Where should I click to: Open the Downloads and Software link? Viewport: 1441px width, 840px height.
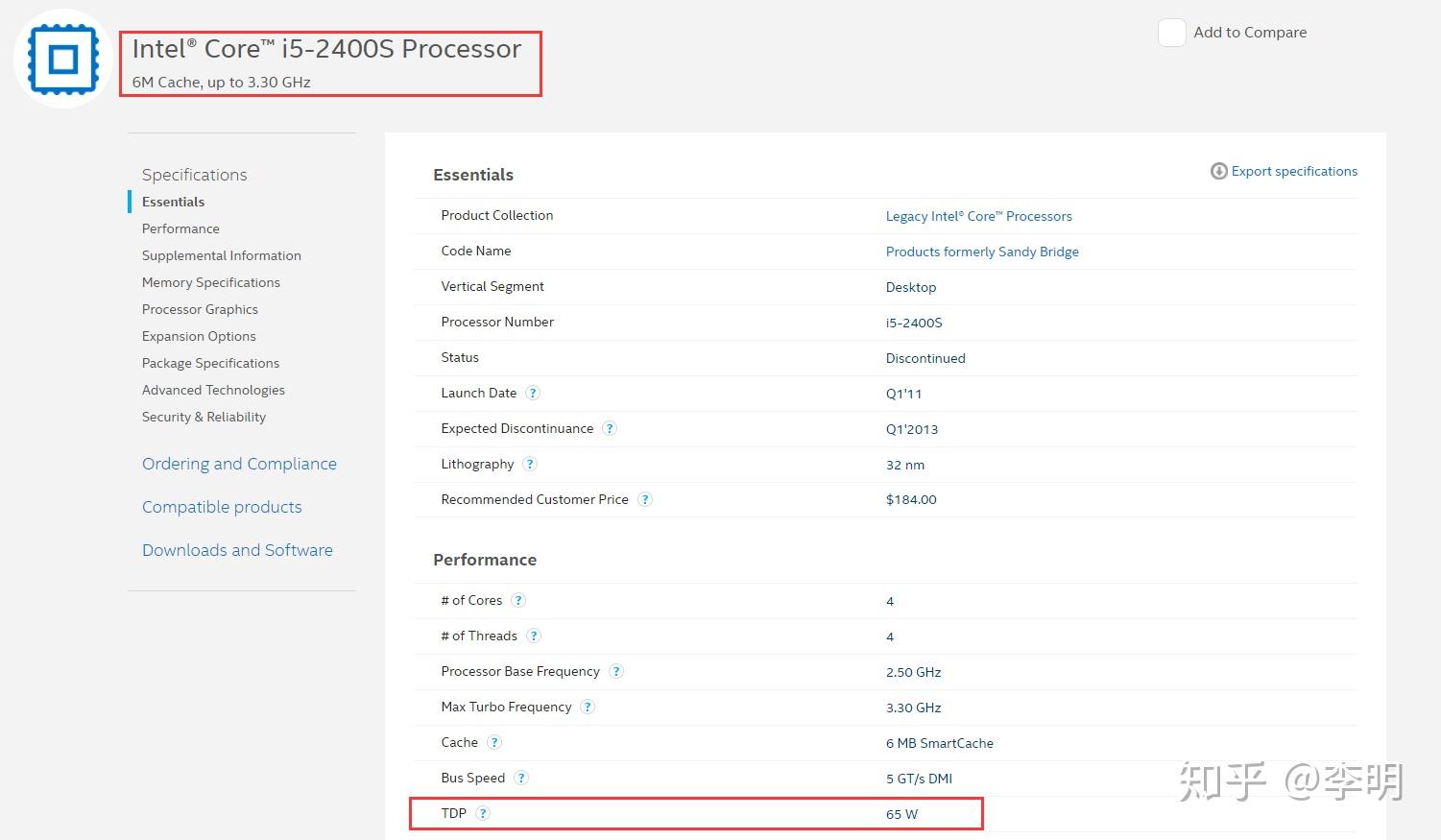pyautogui.click(x=237, y=550)
